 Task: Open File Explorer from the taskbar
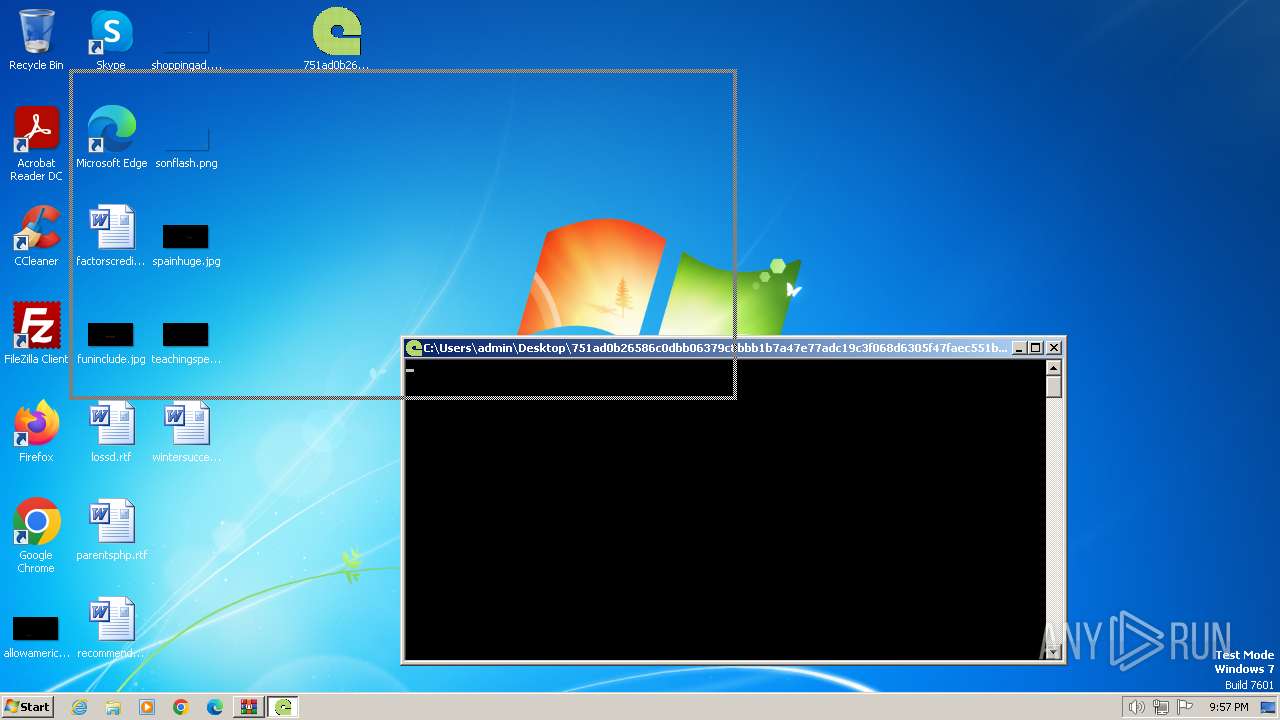113,707
